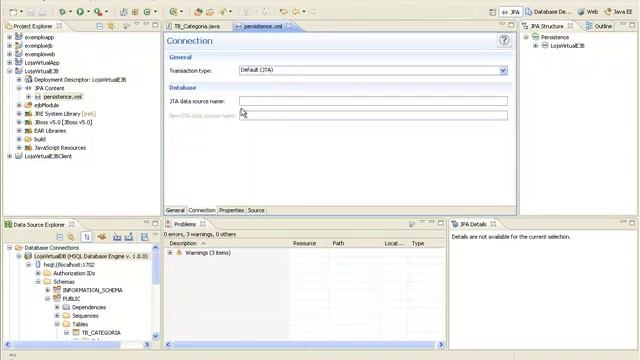Select persistence.xml in Project Explorer
640x360 pixels.
tap(63, 97)
